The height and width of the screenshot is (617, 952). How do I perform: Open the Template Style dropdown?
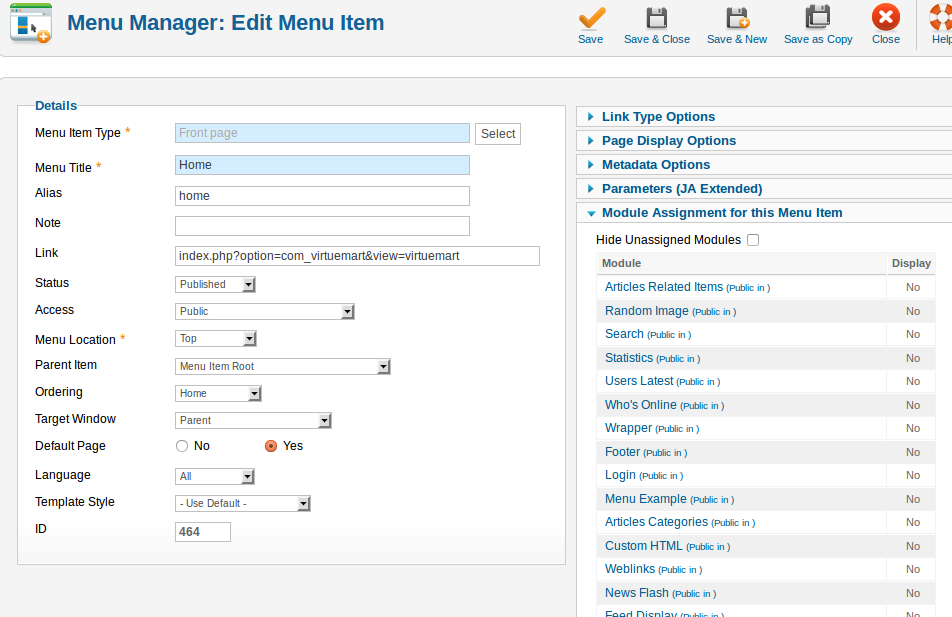coord(243,504)
